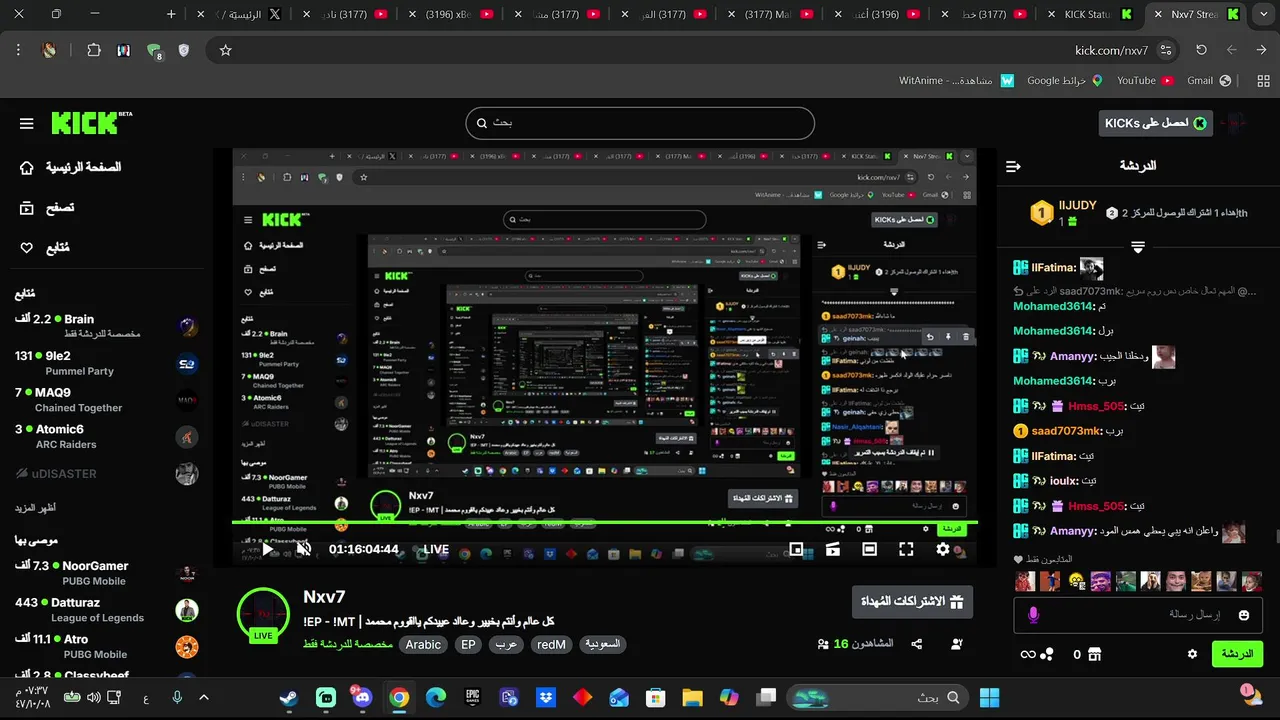Click the احصل على KICKs button

(1155, 123)
